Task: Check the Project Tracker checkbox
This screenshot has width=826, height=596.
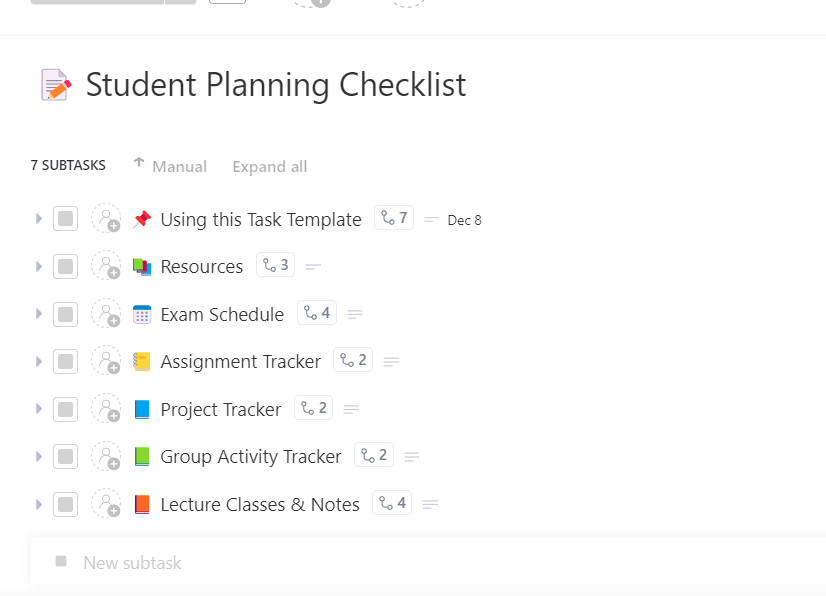Action: tap(65, 409)
